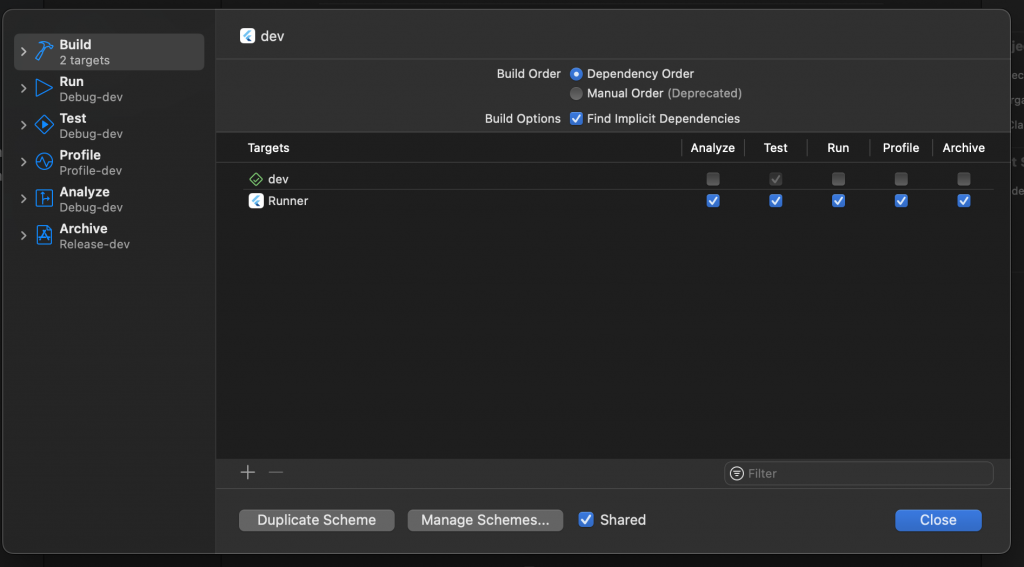Click the minus icon to remove target
Screen dimensions: 1024x567
tap(276, 473)
